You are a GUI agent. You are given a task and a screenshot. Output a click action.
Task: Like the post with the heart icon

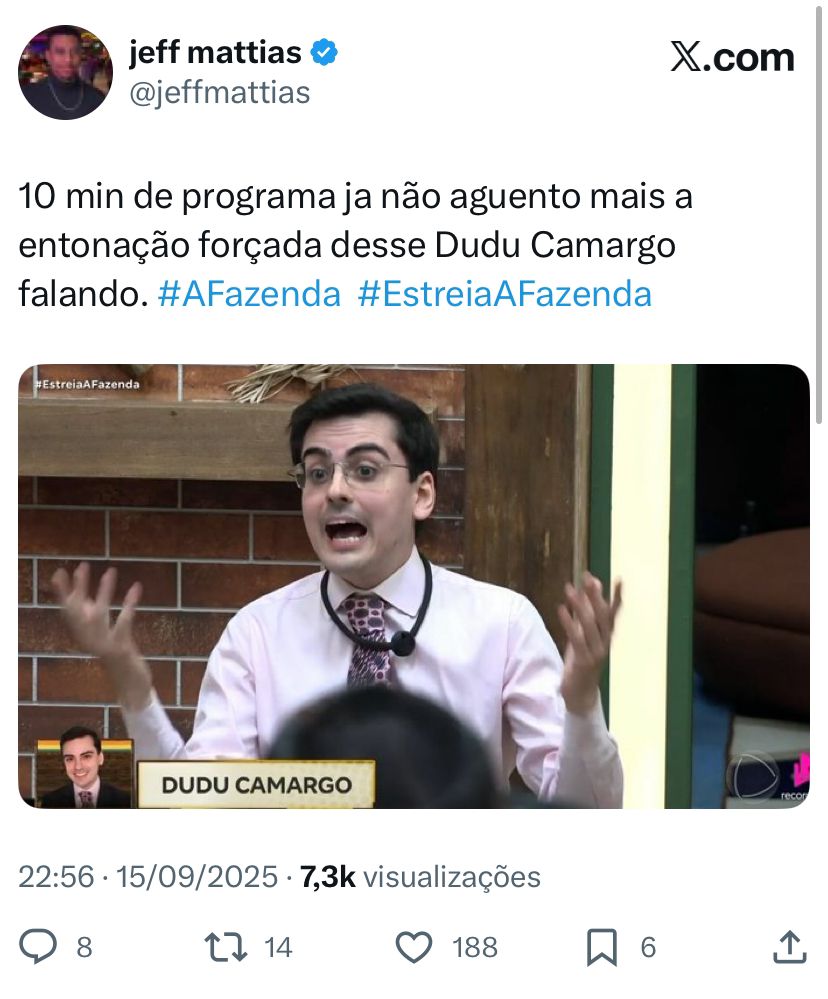(x=414, y=947)
